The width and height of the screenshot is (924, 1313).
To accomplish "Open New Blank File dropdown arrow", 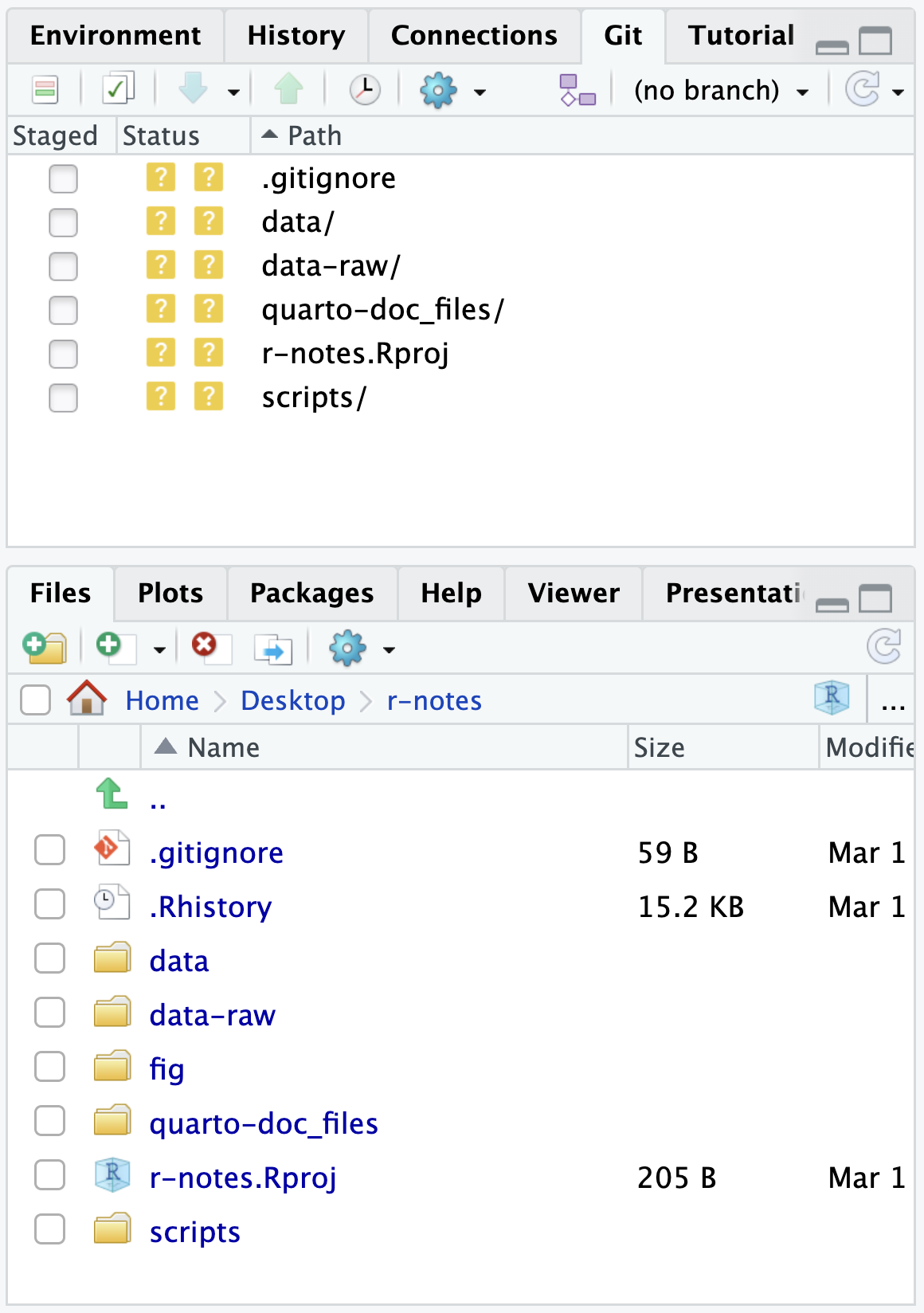I will pos(159,650).
